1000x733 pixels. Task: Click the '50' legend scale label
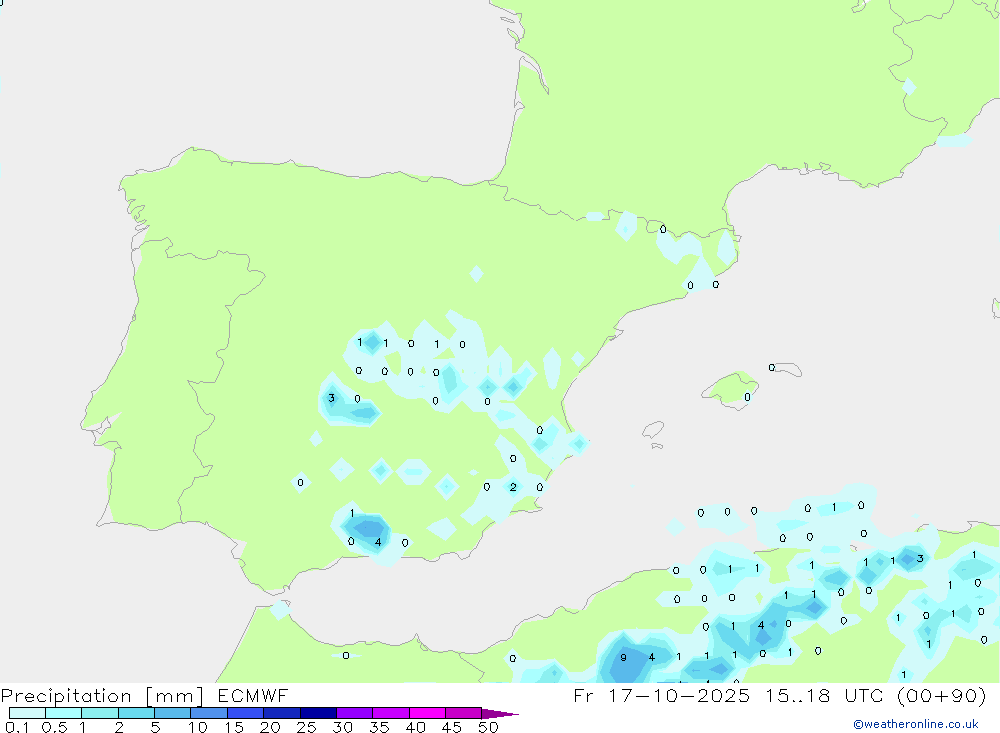[x=488, y=727]
